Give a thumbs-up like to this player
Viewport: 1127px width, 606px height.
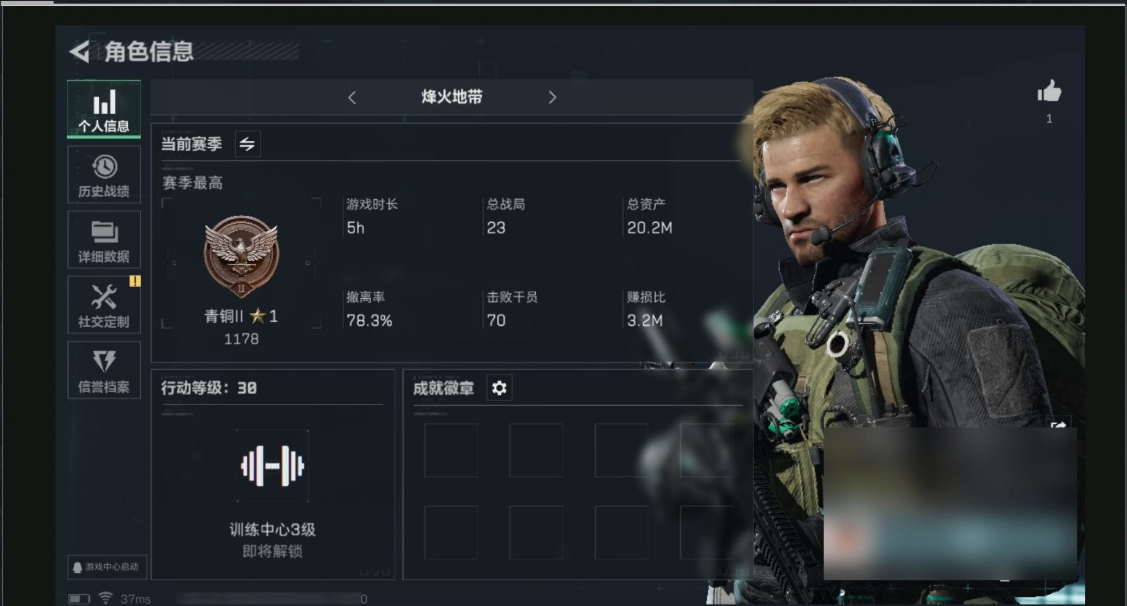(1049, 91)
